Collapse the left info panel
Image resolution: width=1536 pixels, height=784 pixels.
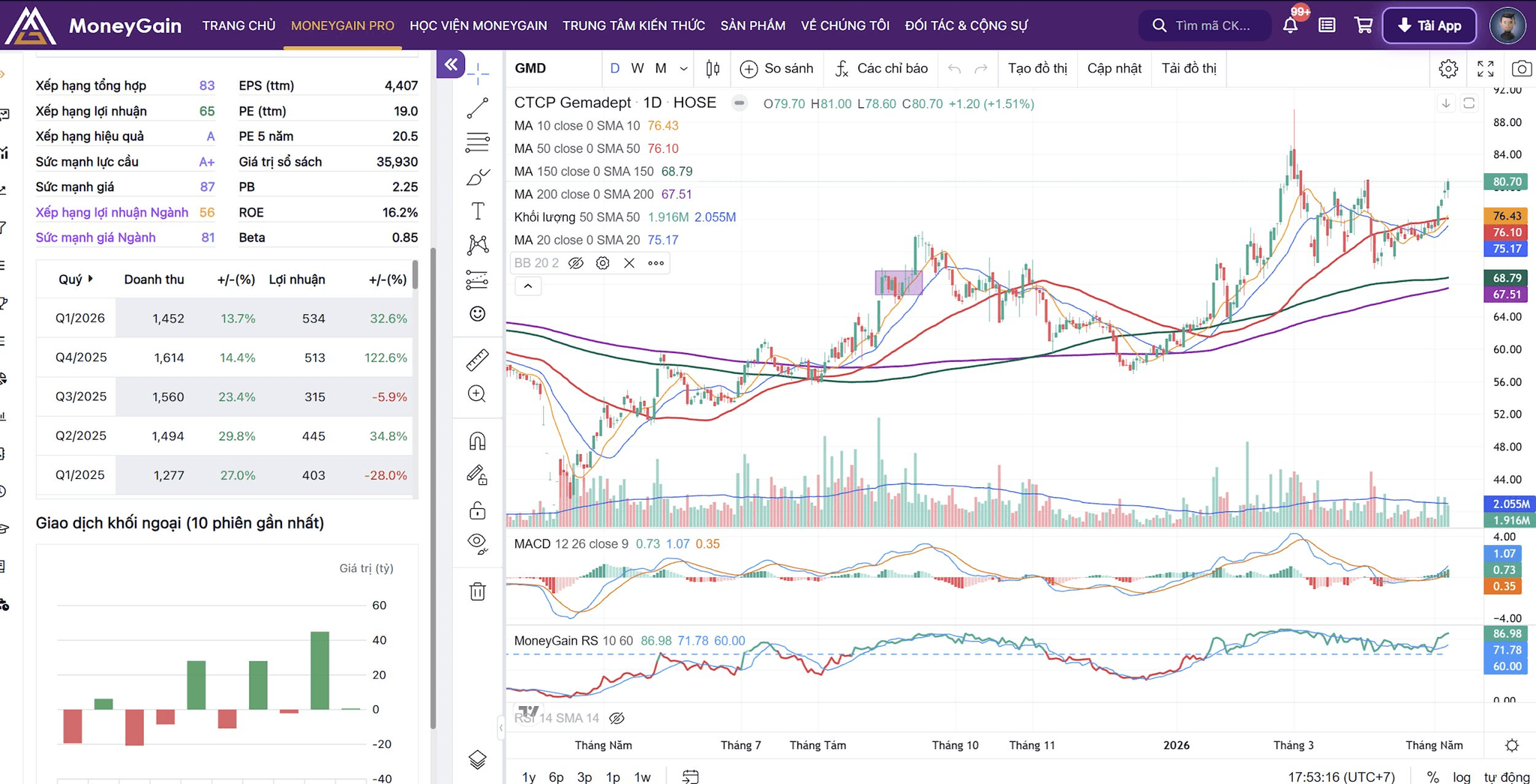451,64
